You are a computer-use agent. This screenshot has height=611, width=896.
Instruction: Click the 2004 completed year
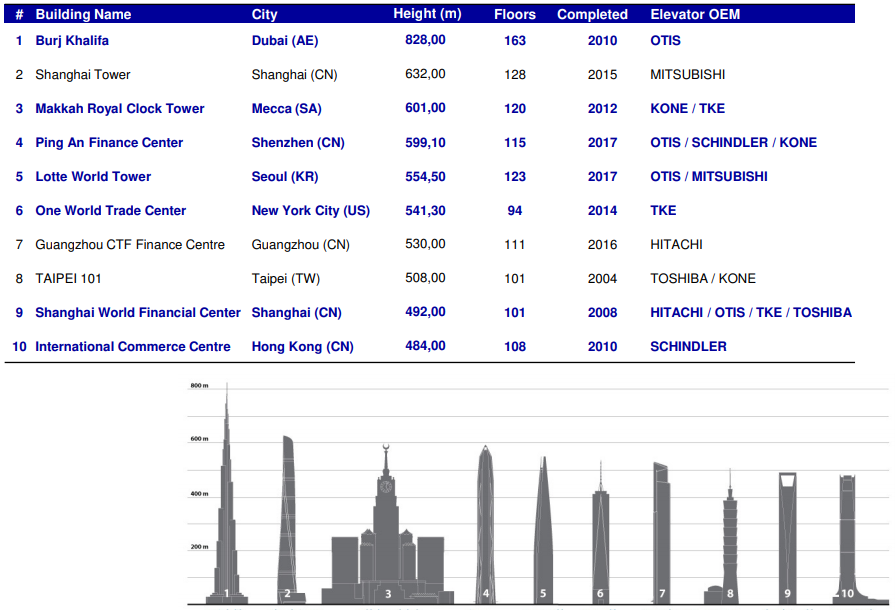(602, 279)
